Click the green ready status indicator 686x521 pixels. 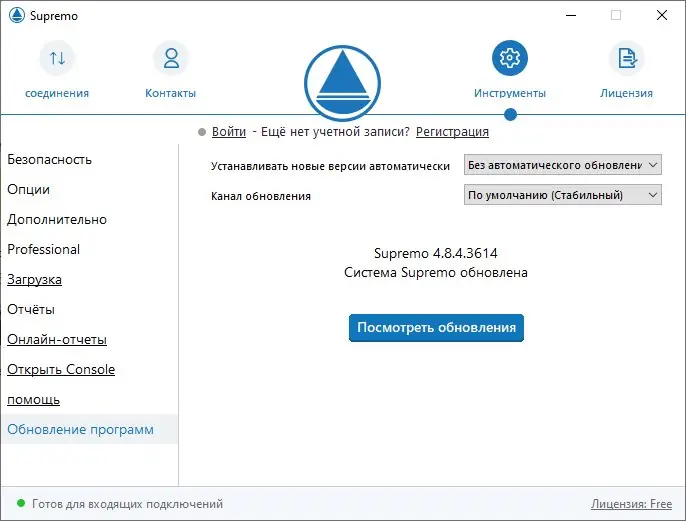pos(21,504)
